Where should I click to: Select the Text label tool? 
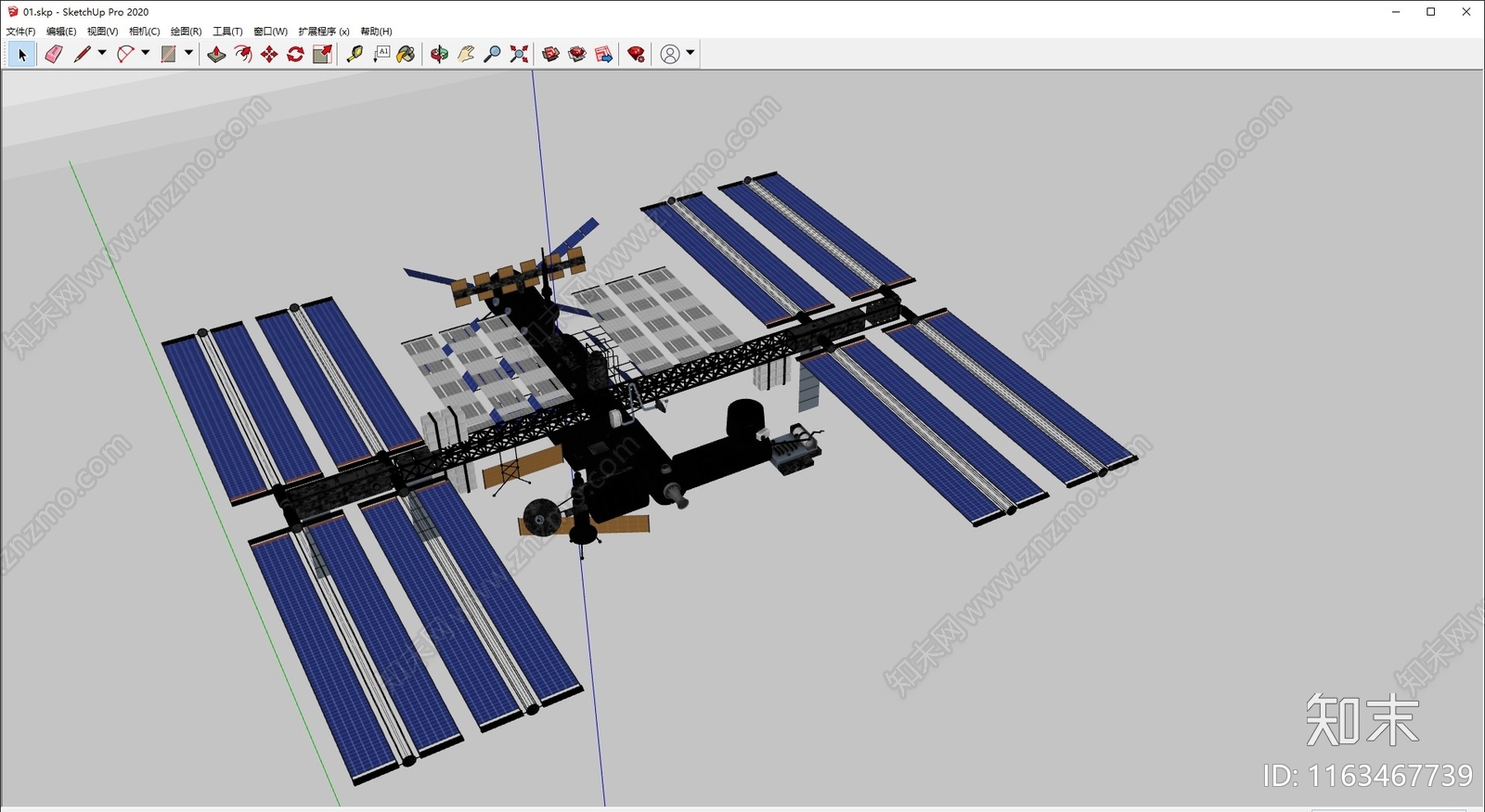click(x=381, y=55)
